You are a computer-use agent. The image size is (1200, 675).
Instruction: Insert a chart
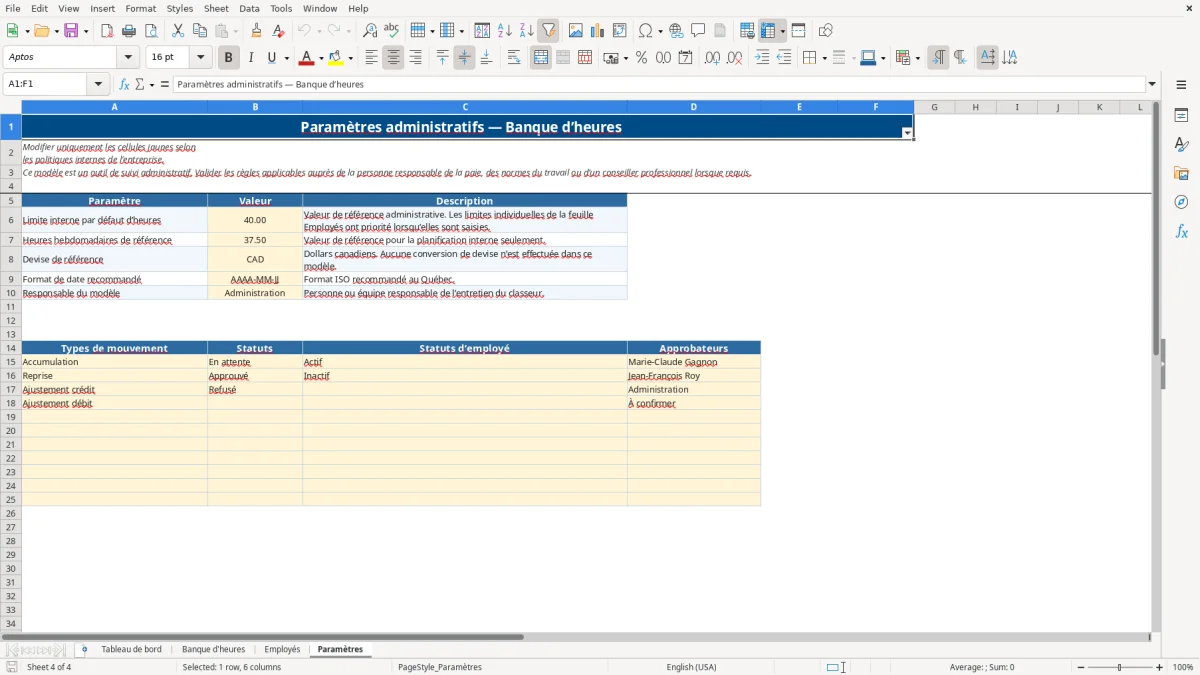tap(598, 31)
